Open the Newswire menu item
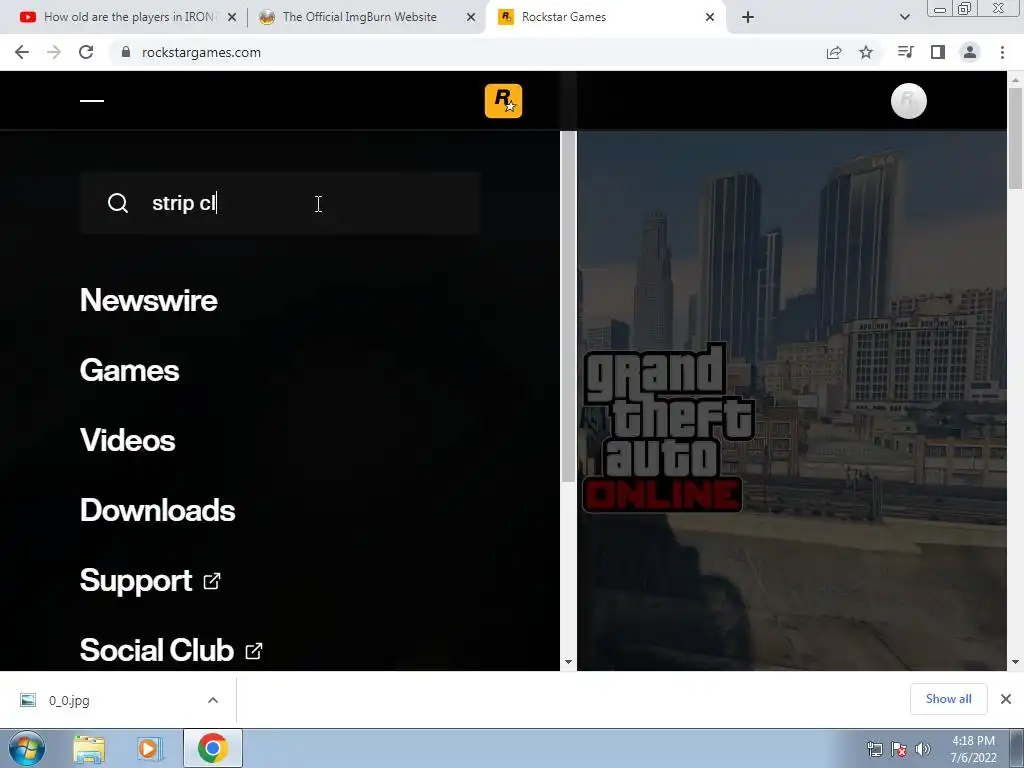 click(x=149, y=300)
